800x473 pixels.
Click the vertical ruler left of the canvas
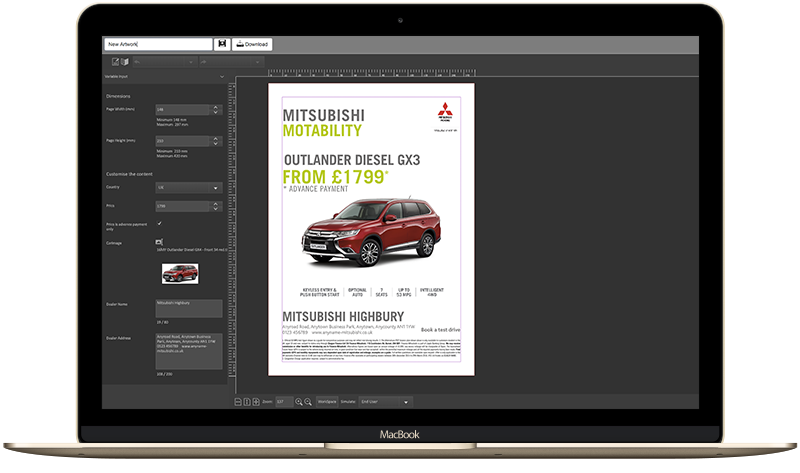232,230
